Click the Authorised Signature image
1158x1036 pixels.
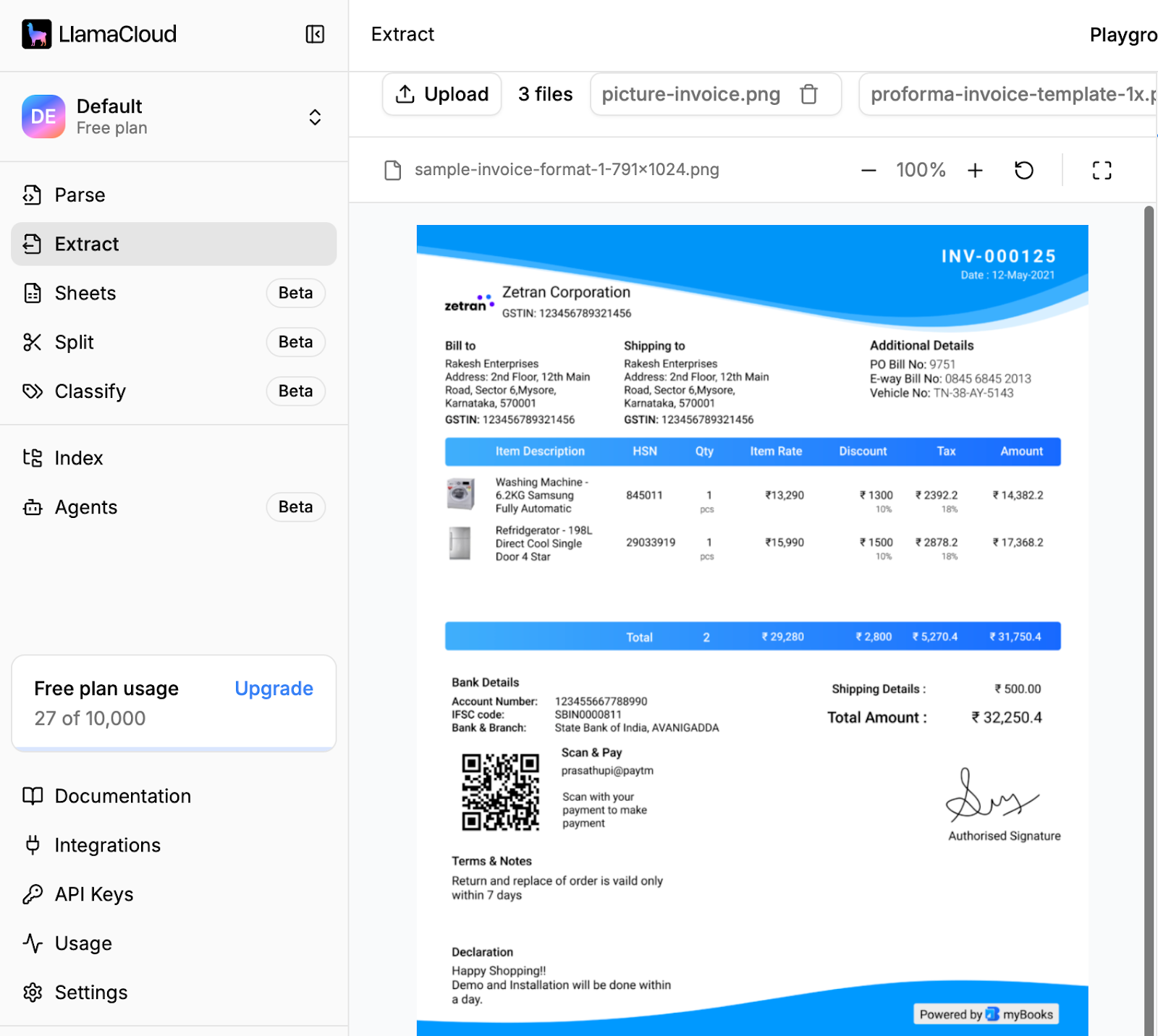[992, 795]
